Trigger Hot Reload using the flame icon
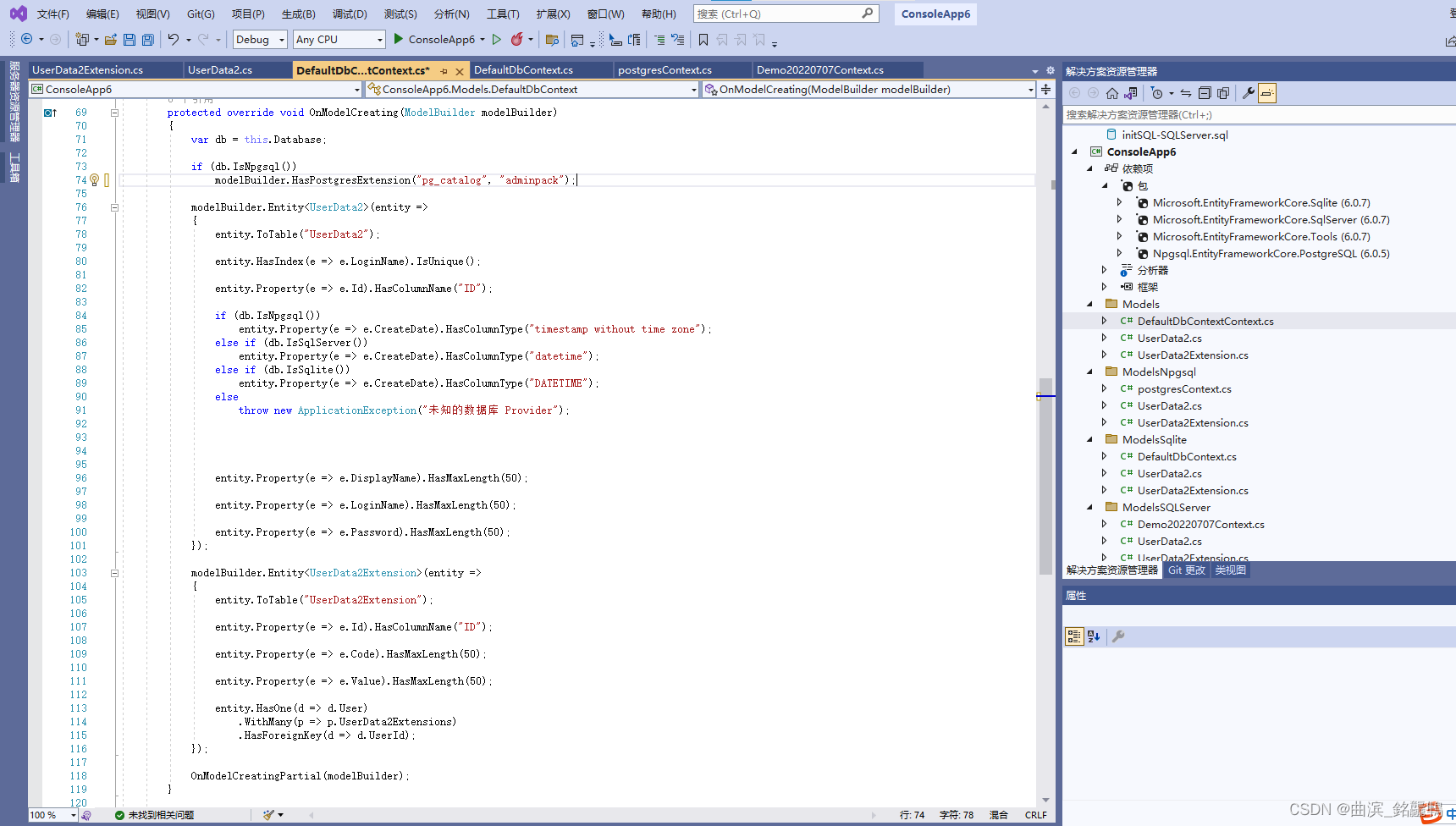1456x826 pixels. 517,39
